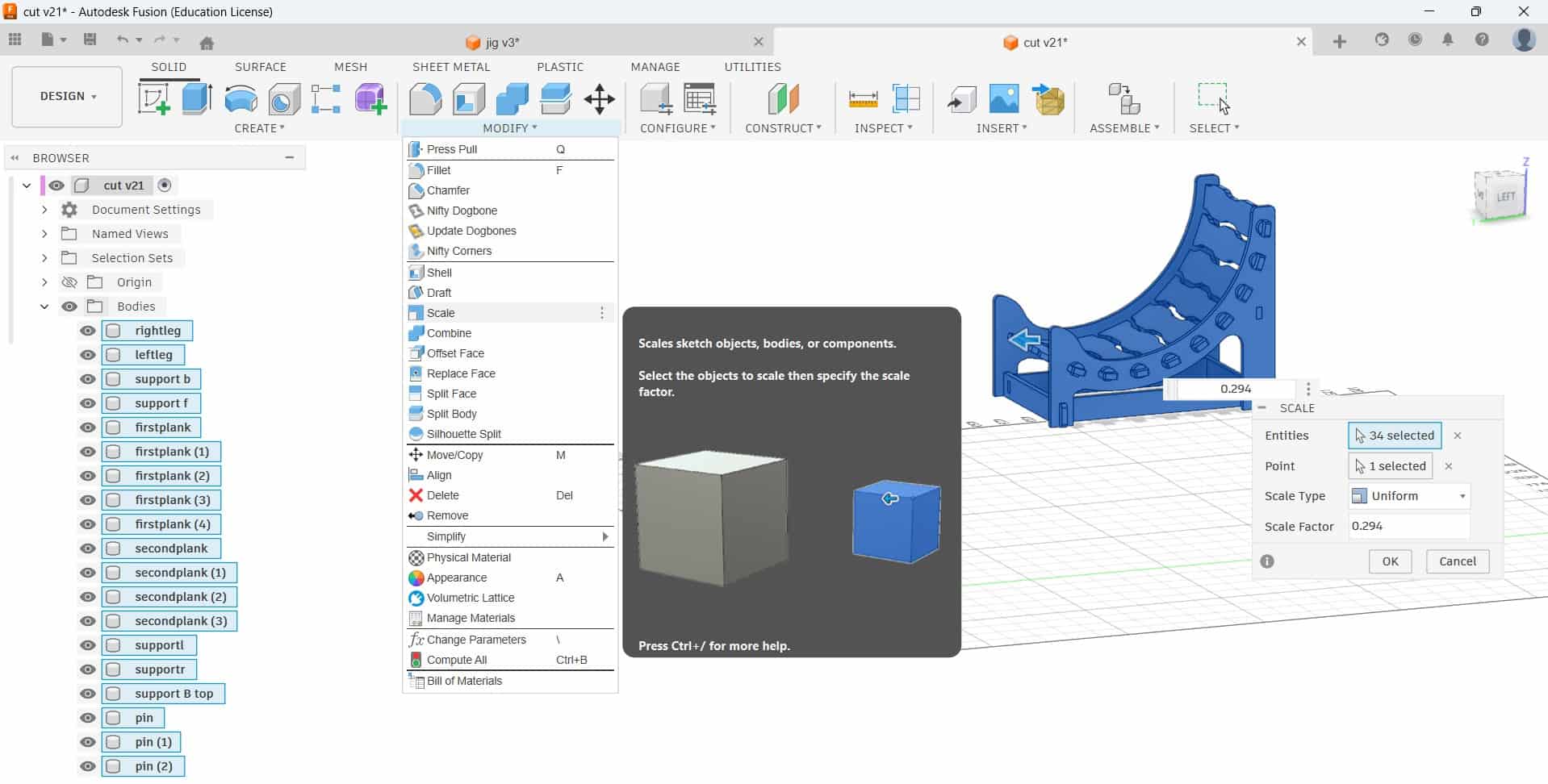The height and width of the screenshot is (784, 1548).
Task: Collapse the Bodies folder
Action: tap(44, 307)
